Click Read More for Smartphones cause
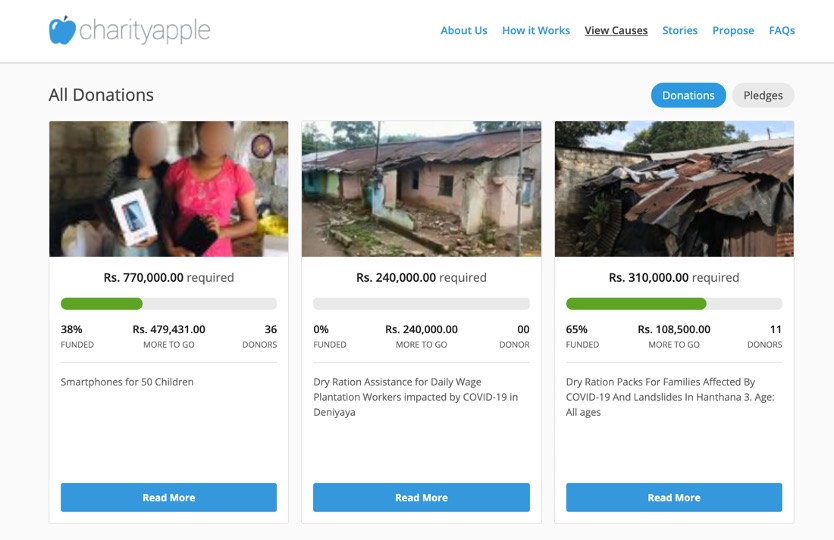 point(169,497)
